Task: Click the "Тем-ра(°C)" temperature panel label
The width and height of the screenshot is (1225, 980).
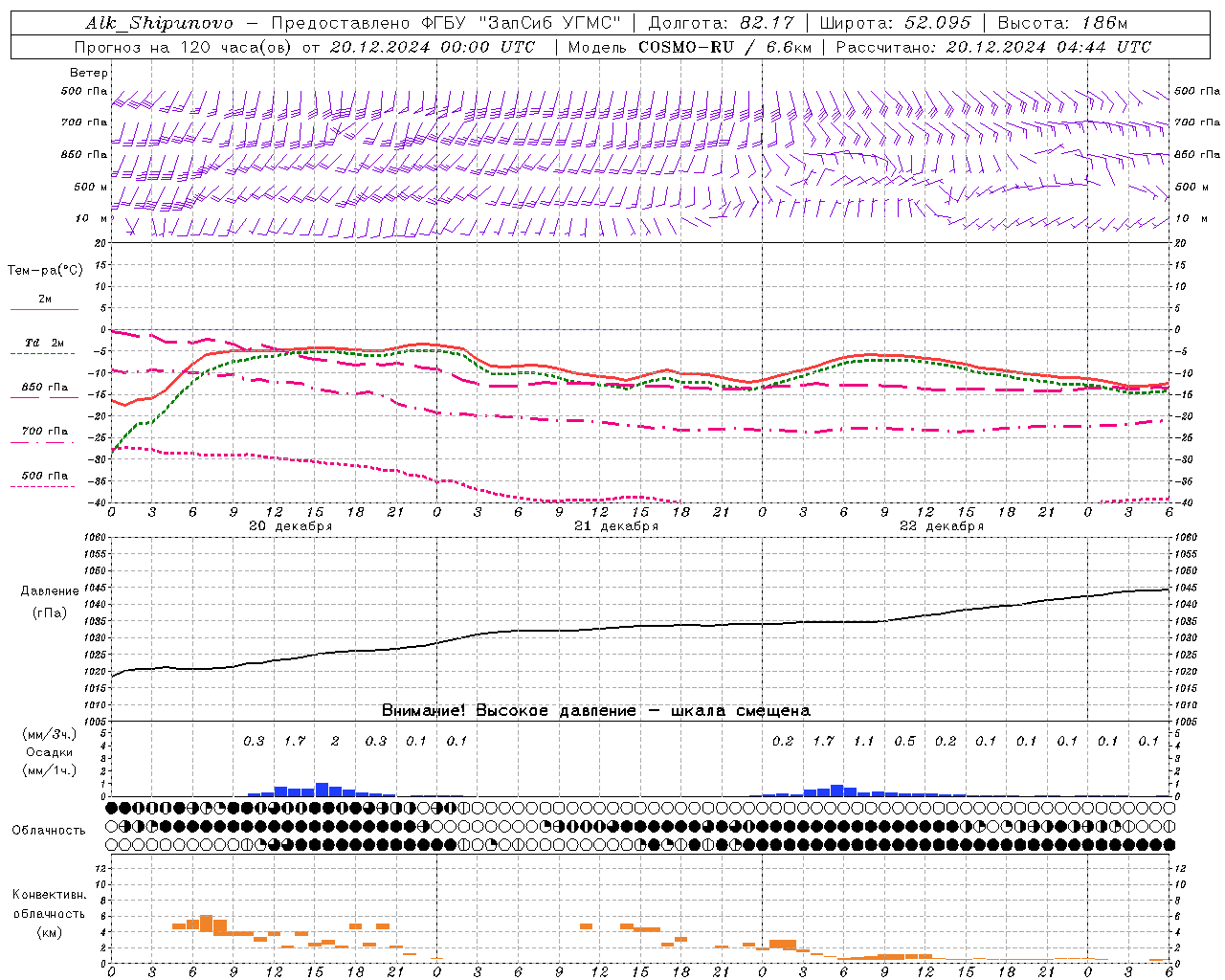Action: (x=45, y=271)
